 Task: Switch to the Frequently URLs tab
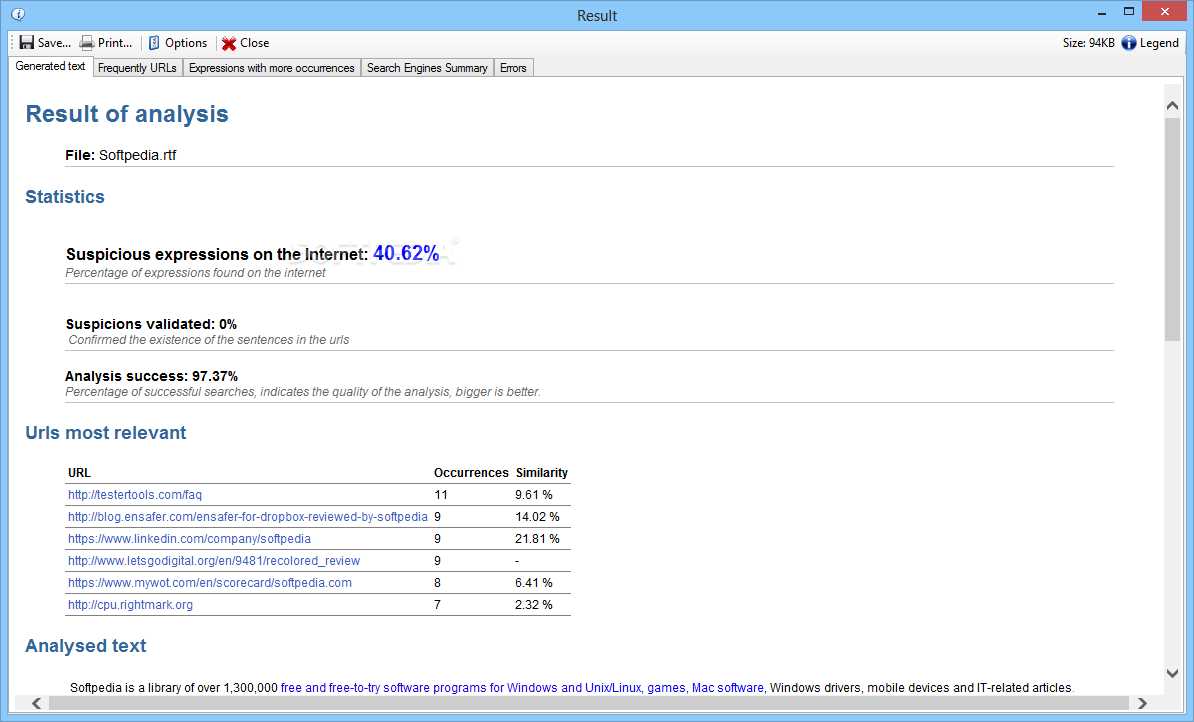pyautogui.click(x=137, y=68)
